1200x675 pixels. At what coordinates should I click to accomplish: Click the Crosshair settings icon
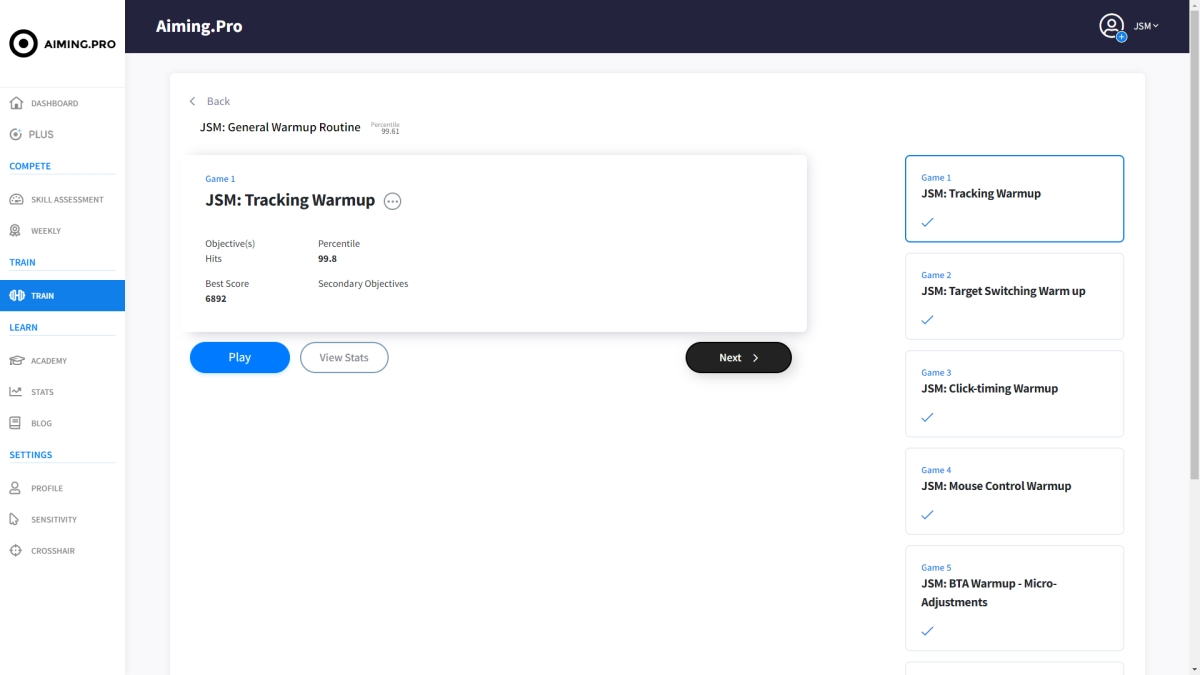coord(15,551)
